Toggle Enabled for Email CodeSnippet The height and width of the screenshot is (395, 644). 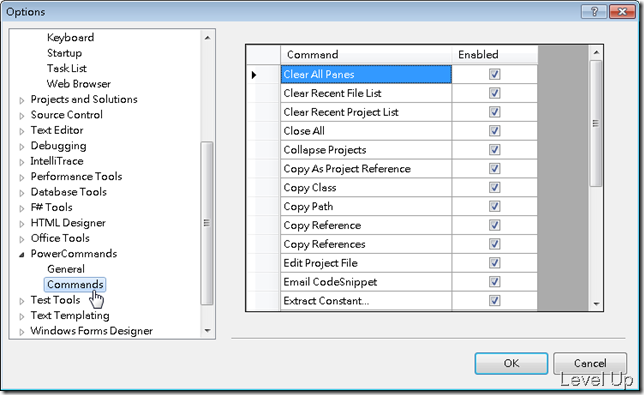tap(494, 282)
